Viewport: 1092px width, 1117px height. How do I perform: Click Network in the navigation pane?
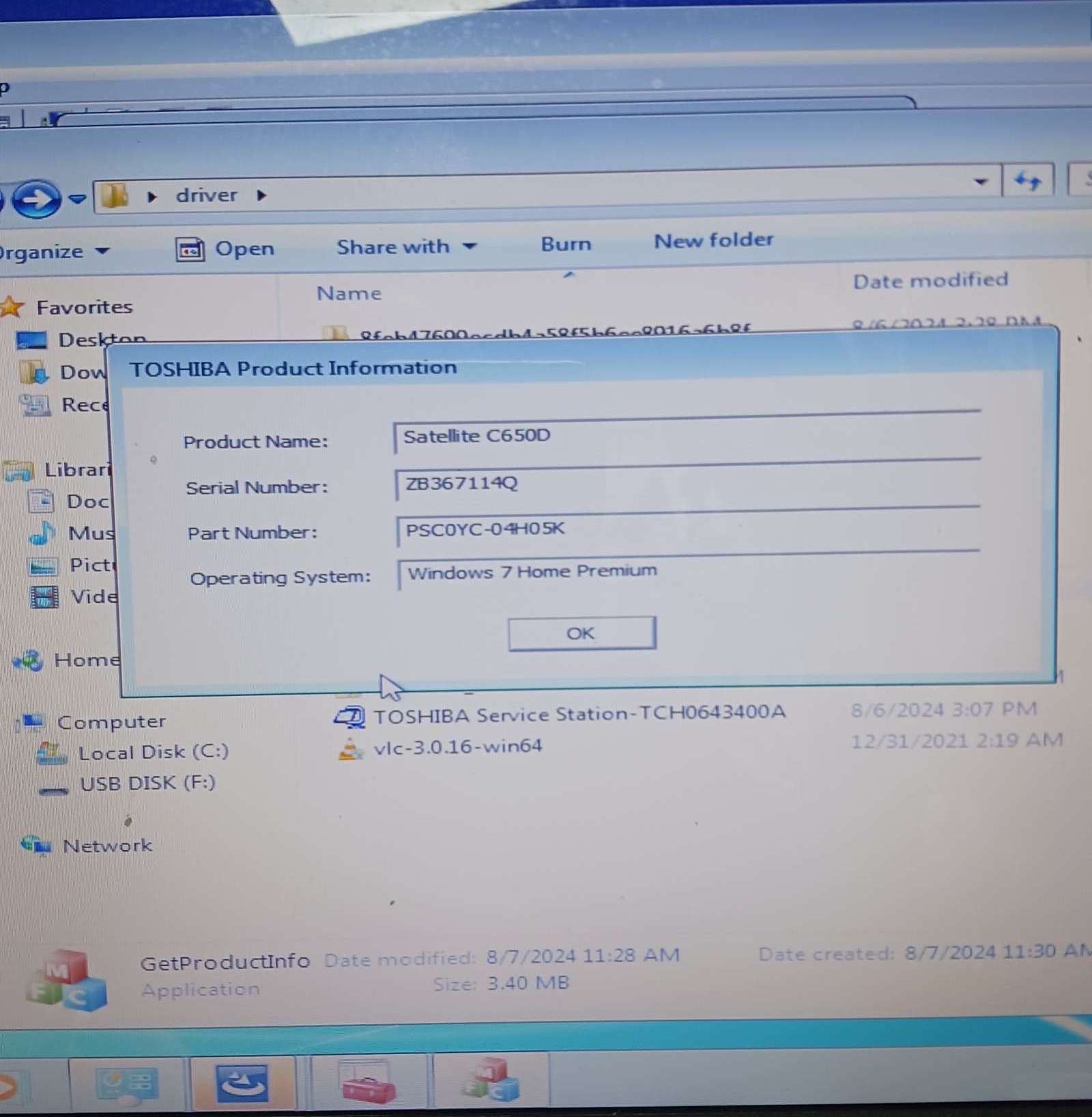107,846
